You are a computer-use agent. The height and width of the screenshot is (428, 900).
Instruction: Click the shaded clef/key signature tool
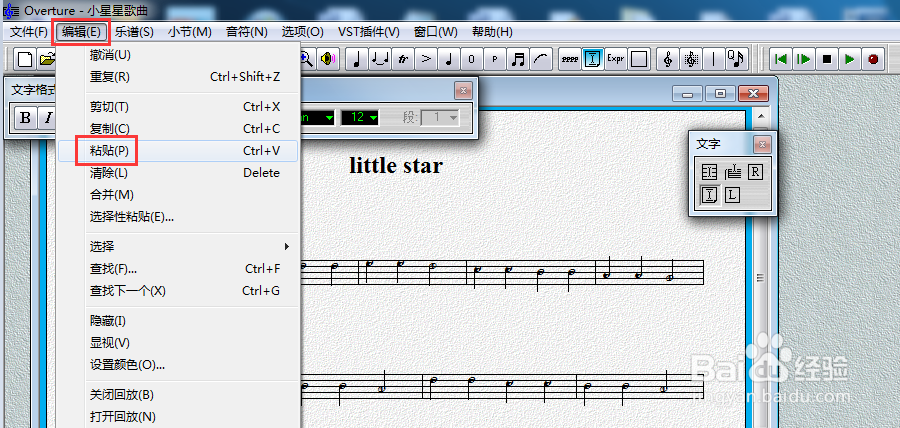(x=691, y=59)
